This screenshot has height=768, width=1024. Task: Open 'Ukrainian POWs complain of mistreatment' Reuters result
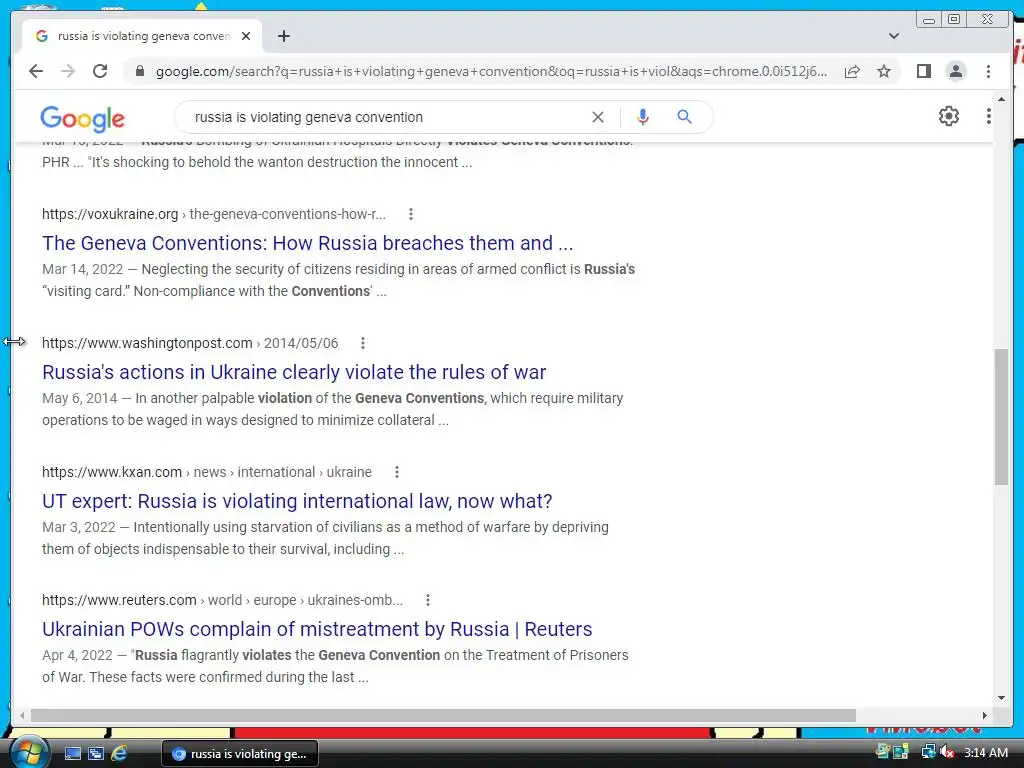[x=317, y=629]
